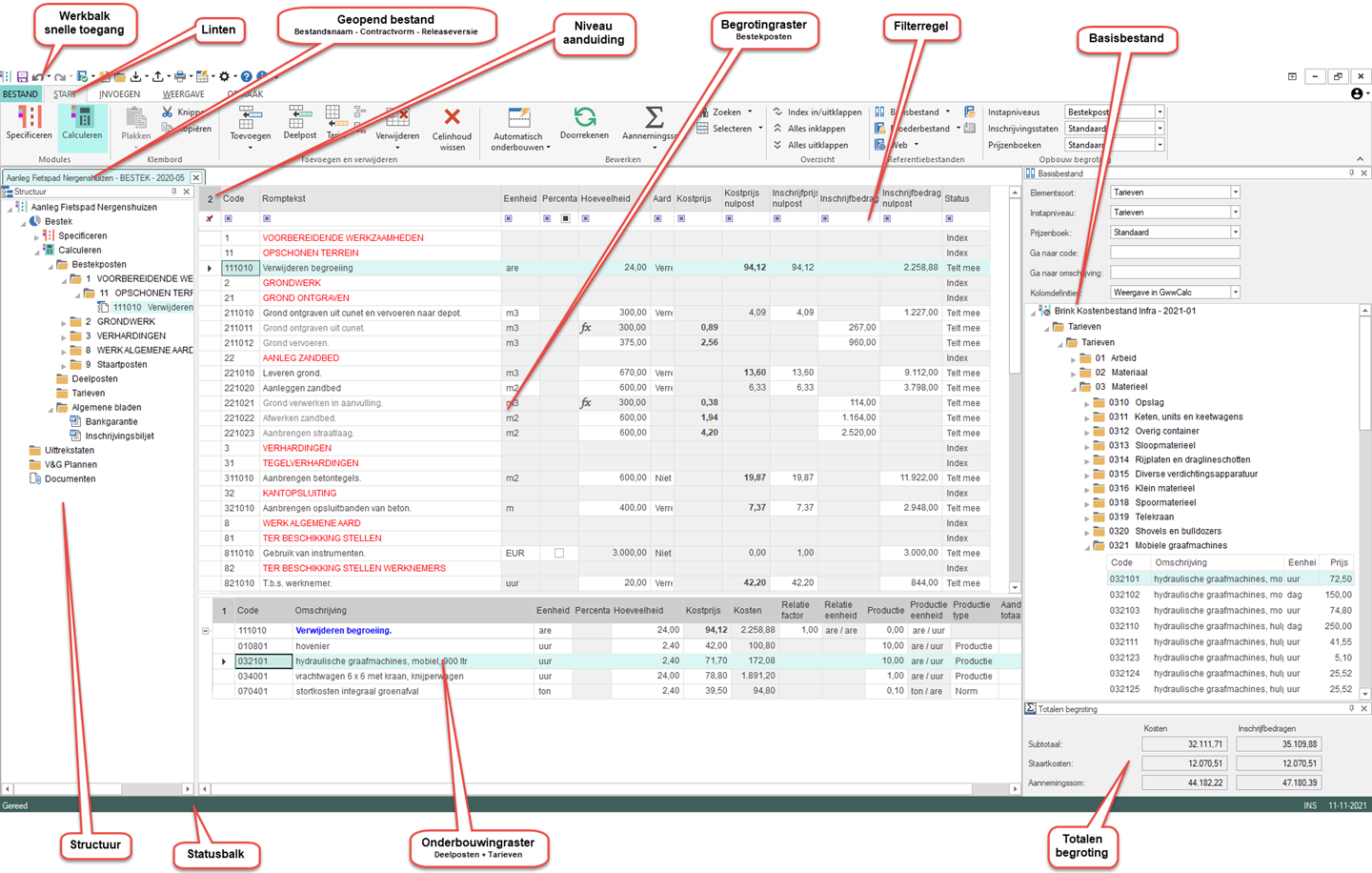Viewport: 1372px width, 873px height.
Task: Click the Plakken clipboard icon
Action: (135, 117)
